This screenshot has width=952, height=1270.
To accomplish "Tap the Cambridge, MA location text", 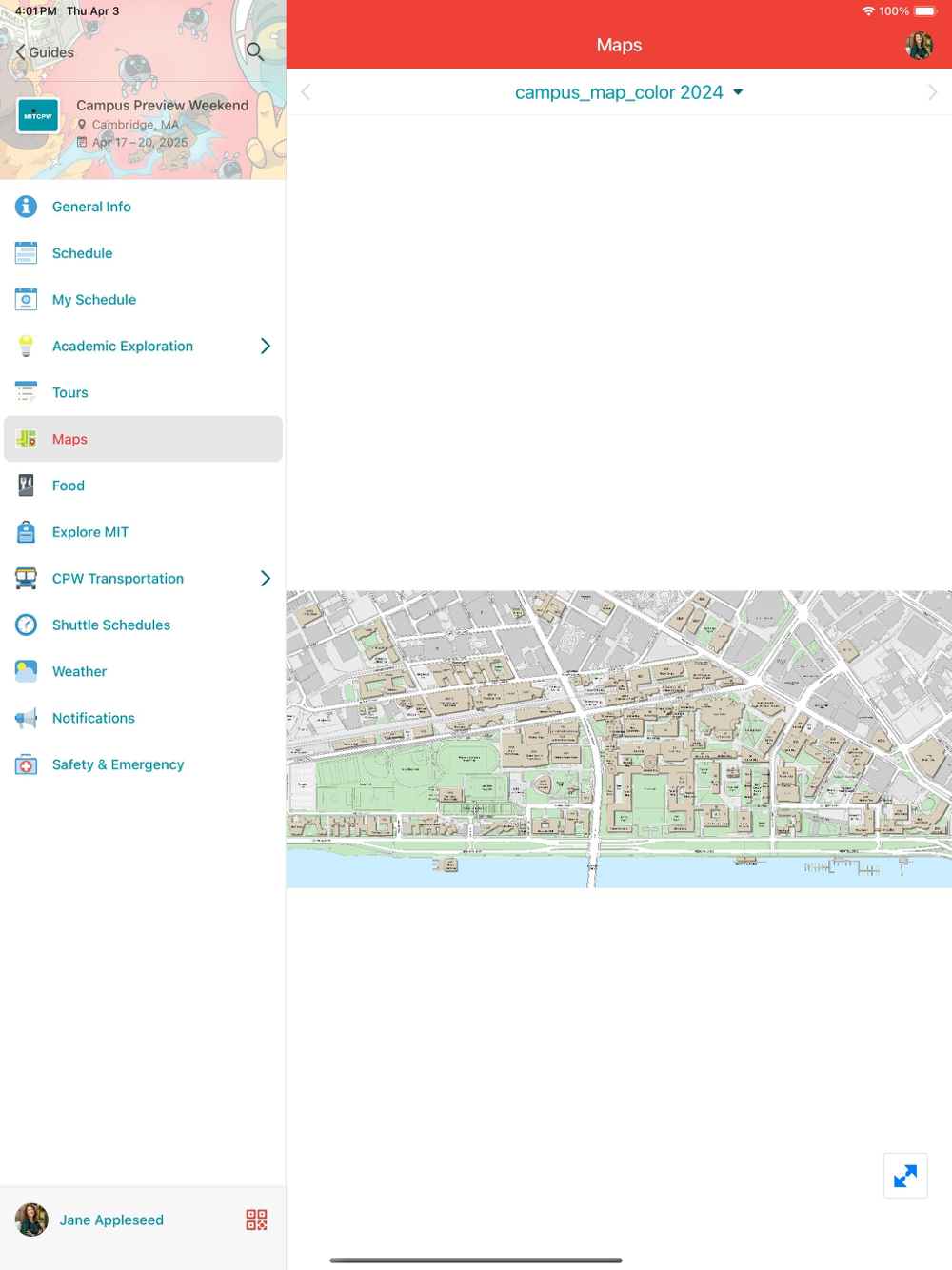I will coord(135,125).
